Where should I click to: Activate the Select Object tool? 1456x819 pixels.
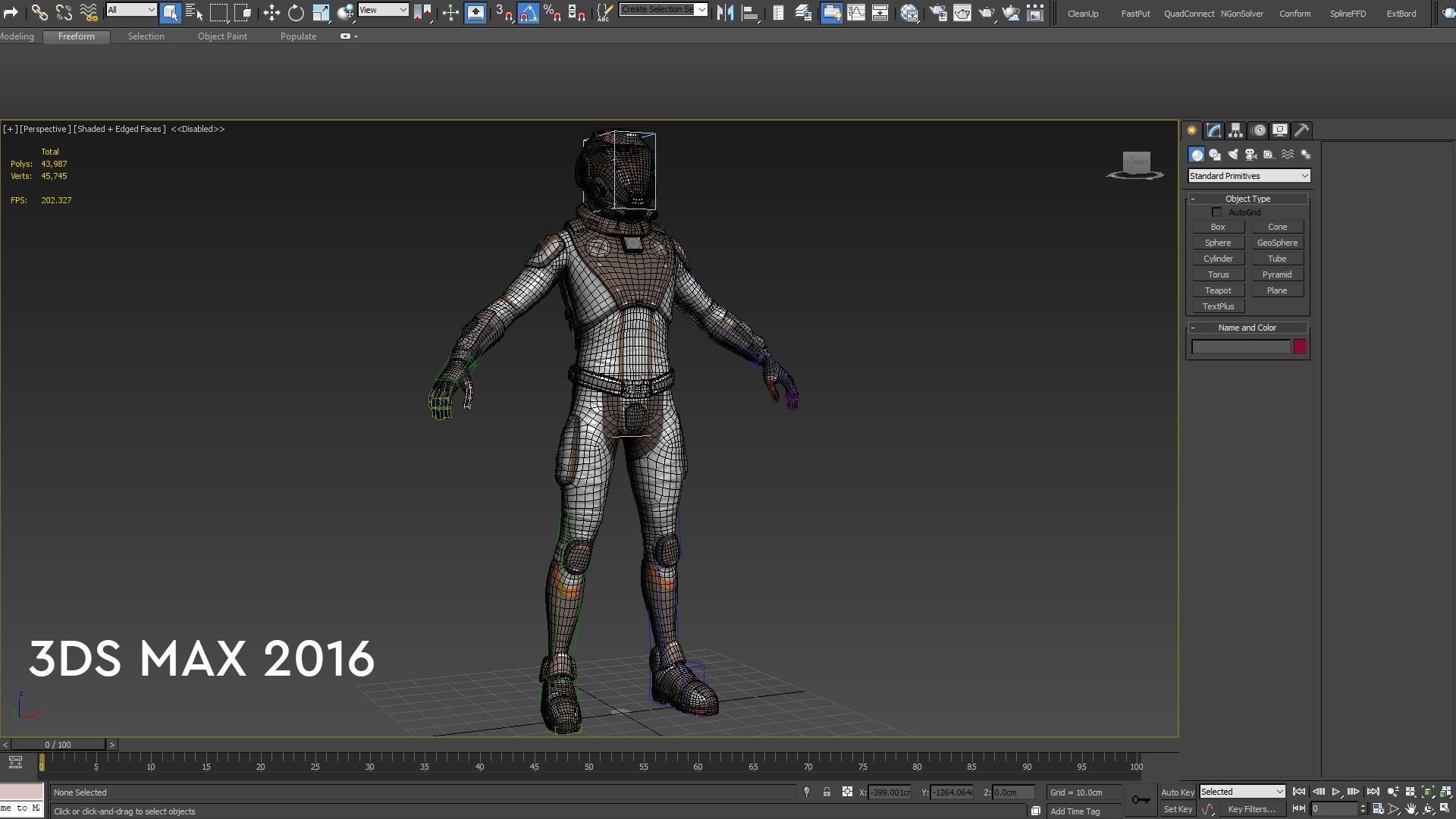[x=170, y=12]
